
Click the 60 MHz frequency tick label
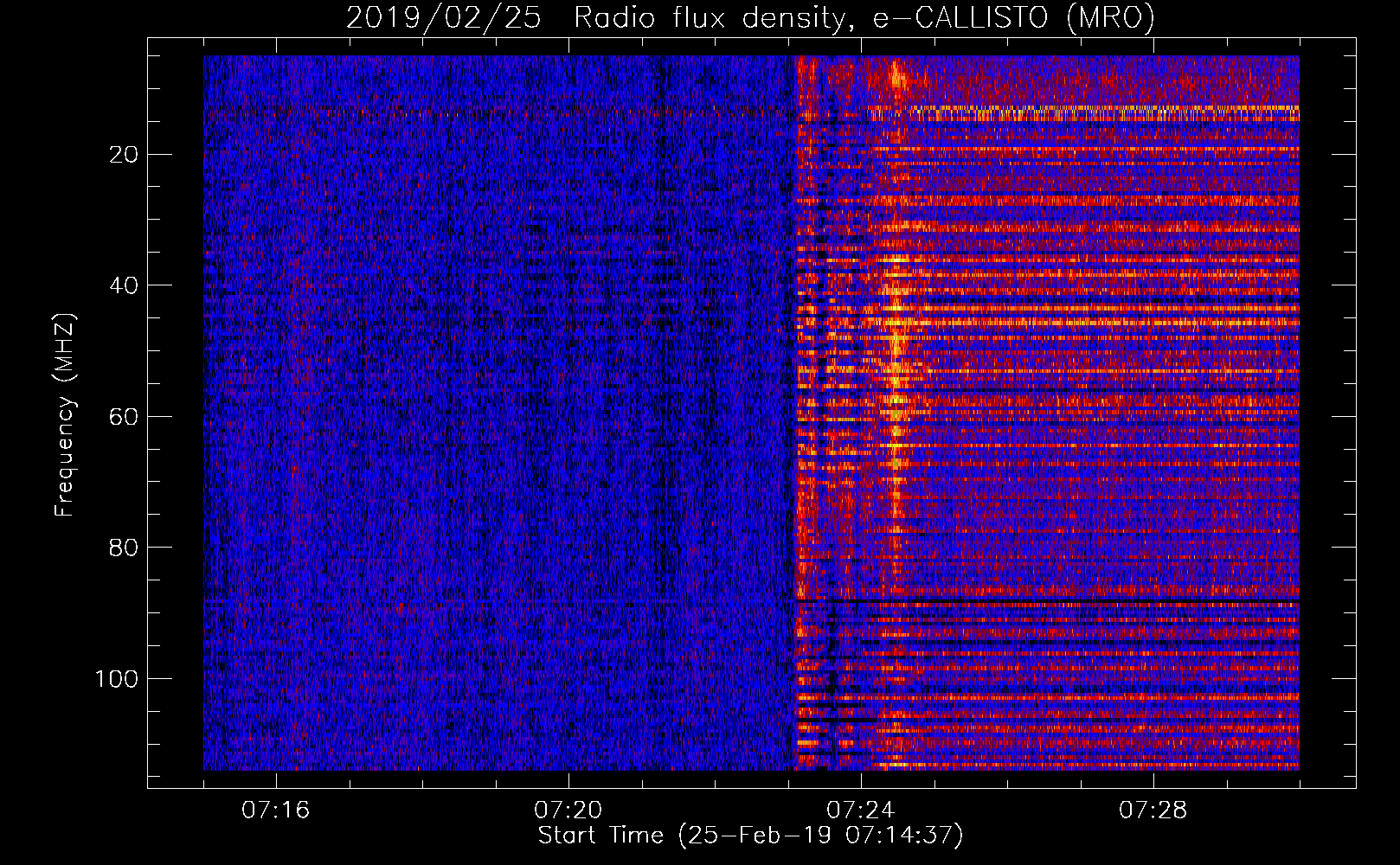(x=125, y=417)
